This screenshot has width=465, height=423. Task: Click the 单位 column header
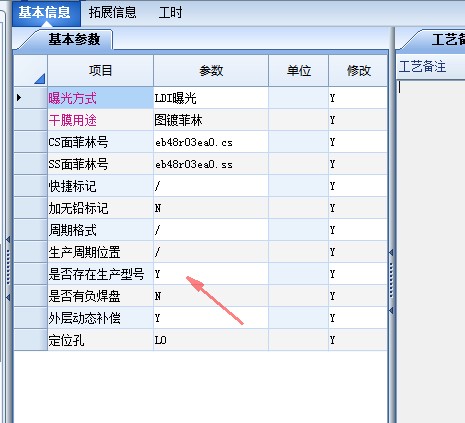click(298, 71)
